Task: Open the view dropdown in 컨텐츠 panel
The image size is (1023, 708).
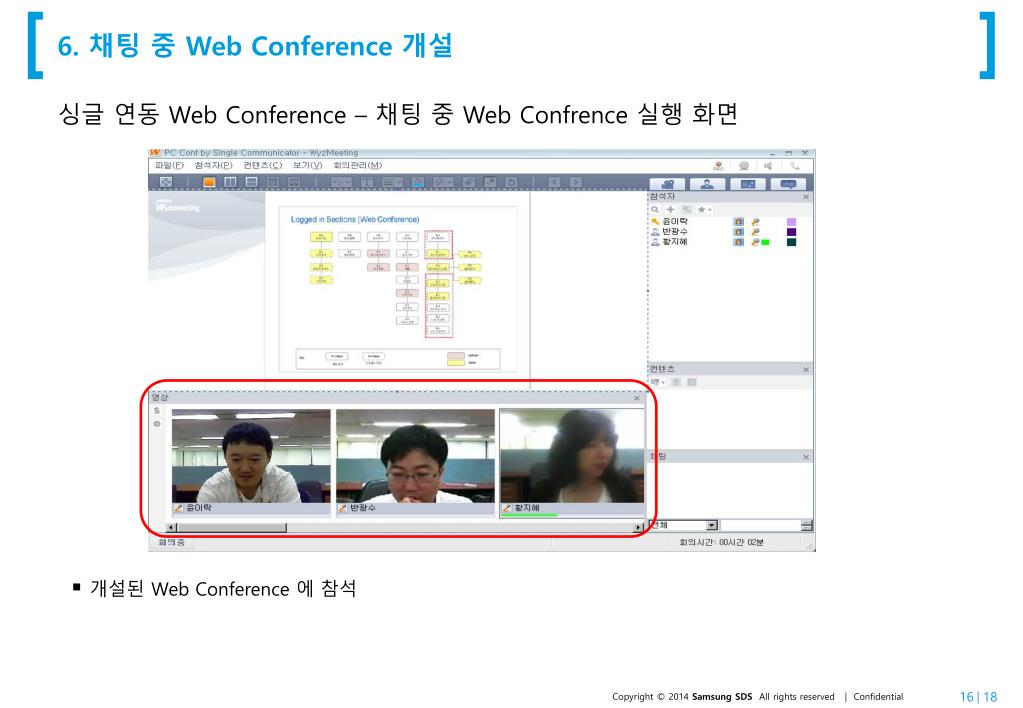Action: tap(658, 382)
